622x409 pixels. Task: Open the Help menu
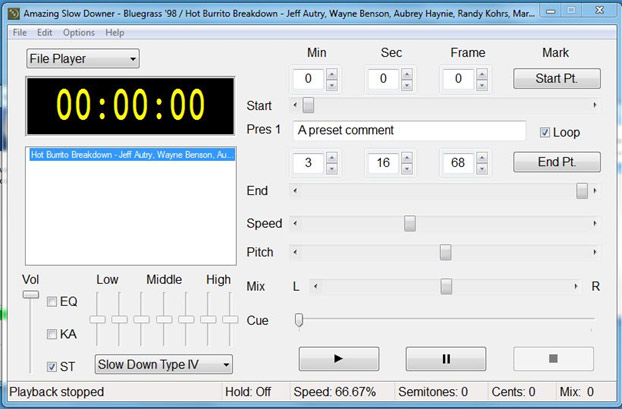pyautogui.click(x=115, y=33)
